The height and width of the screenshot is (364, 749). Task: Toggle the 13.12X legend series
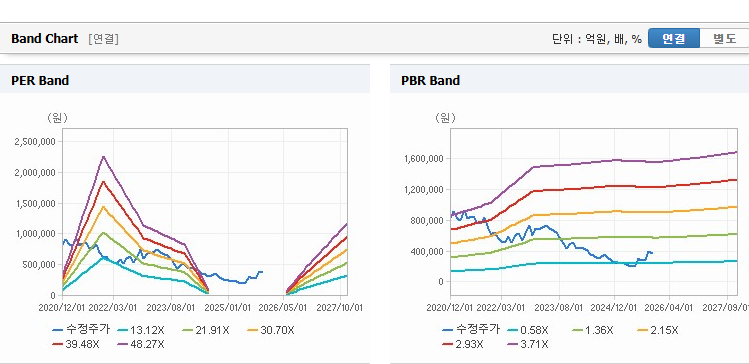[x=141, y=330]
